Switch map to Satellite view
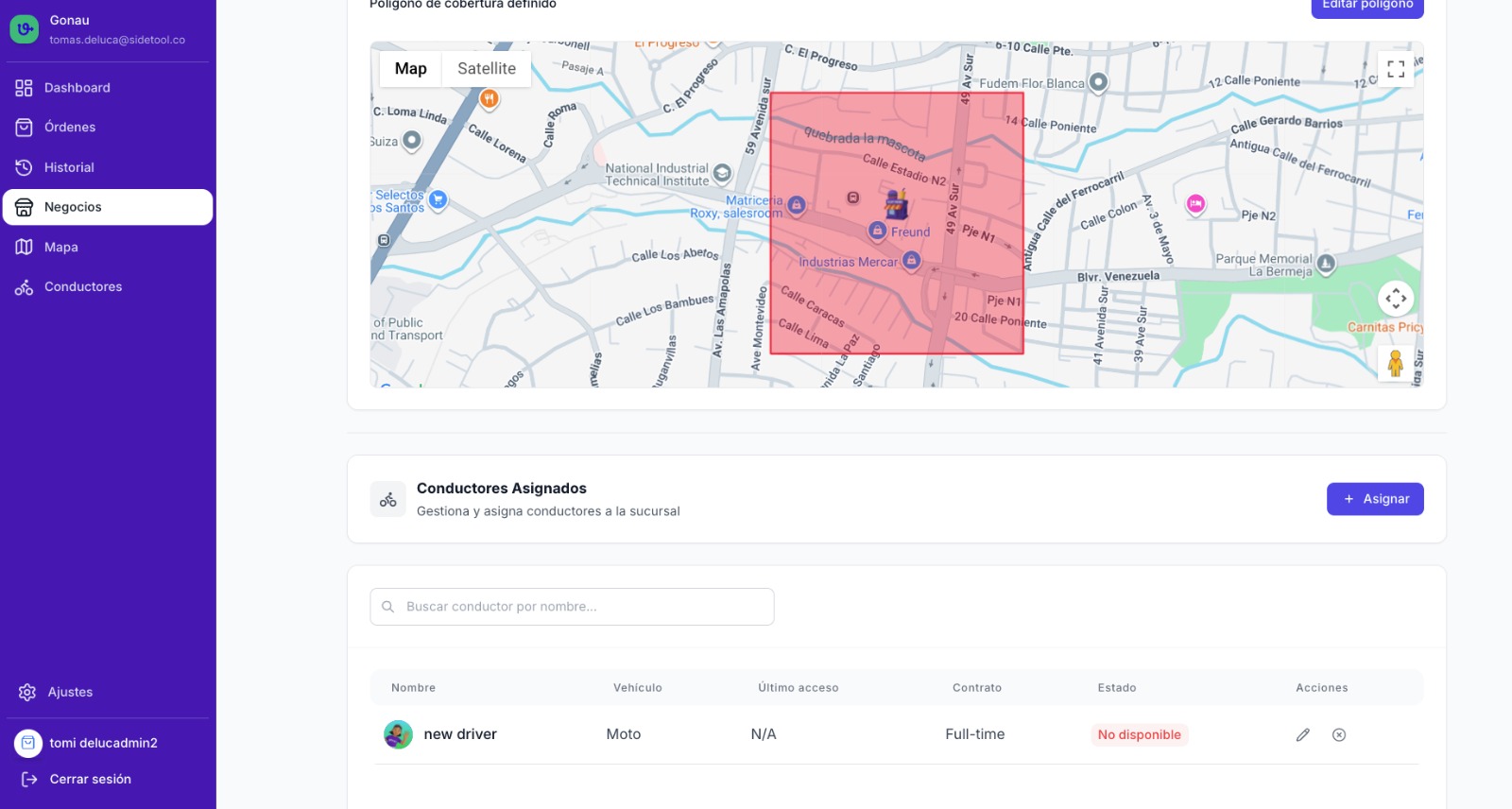1512x809 pixels. pos(487,69)
